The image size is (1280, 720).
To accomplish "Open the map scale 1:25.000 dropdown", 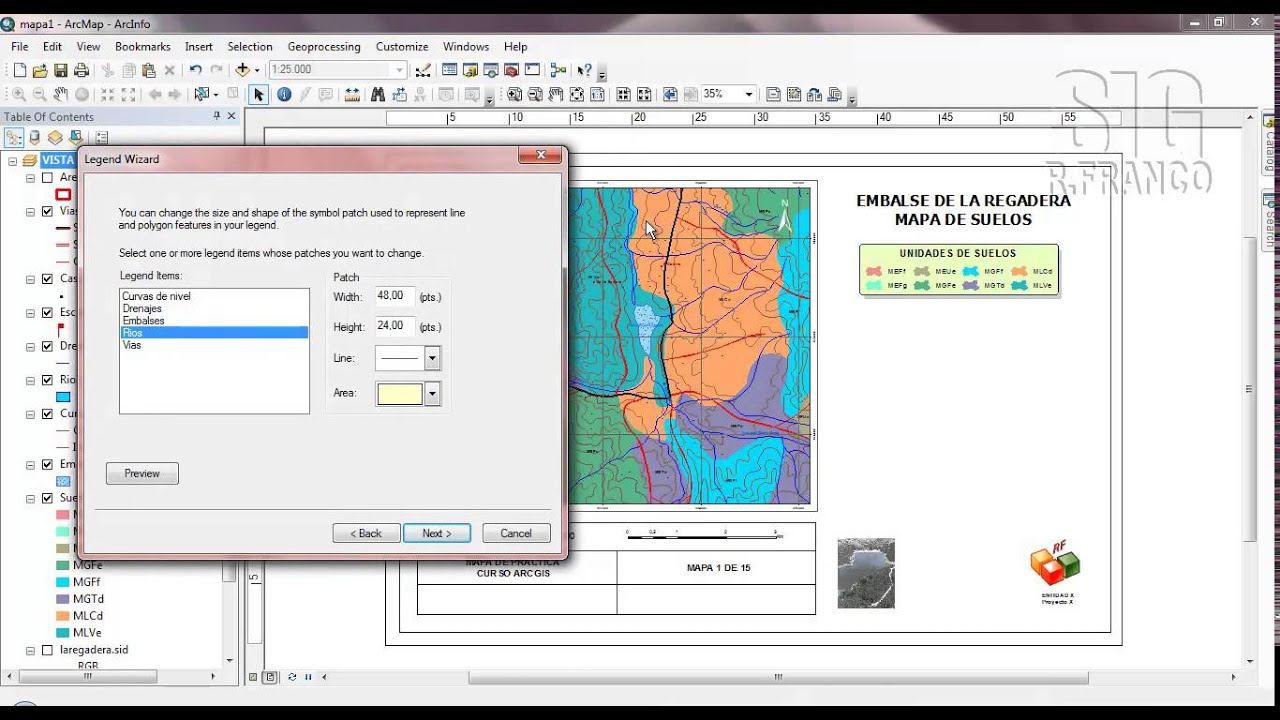I will 399,70.
